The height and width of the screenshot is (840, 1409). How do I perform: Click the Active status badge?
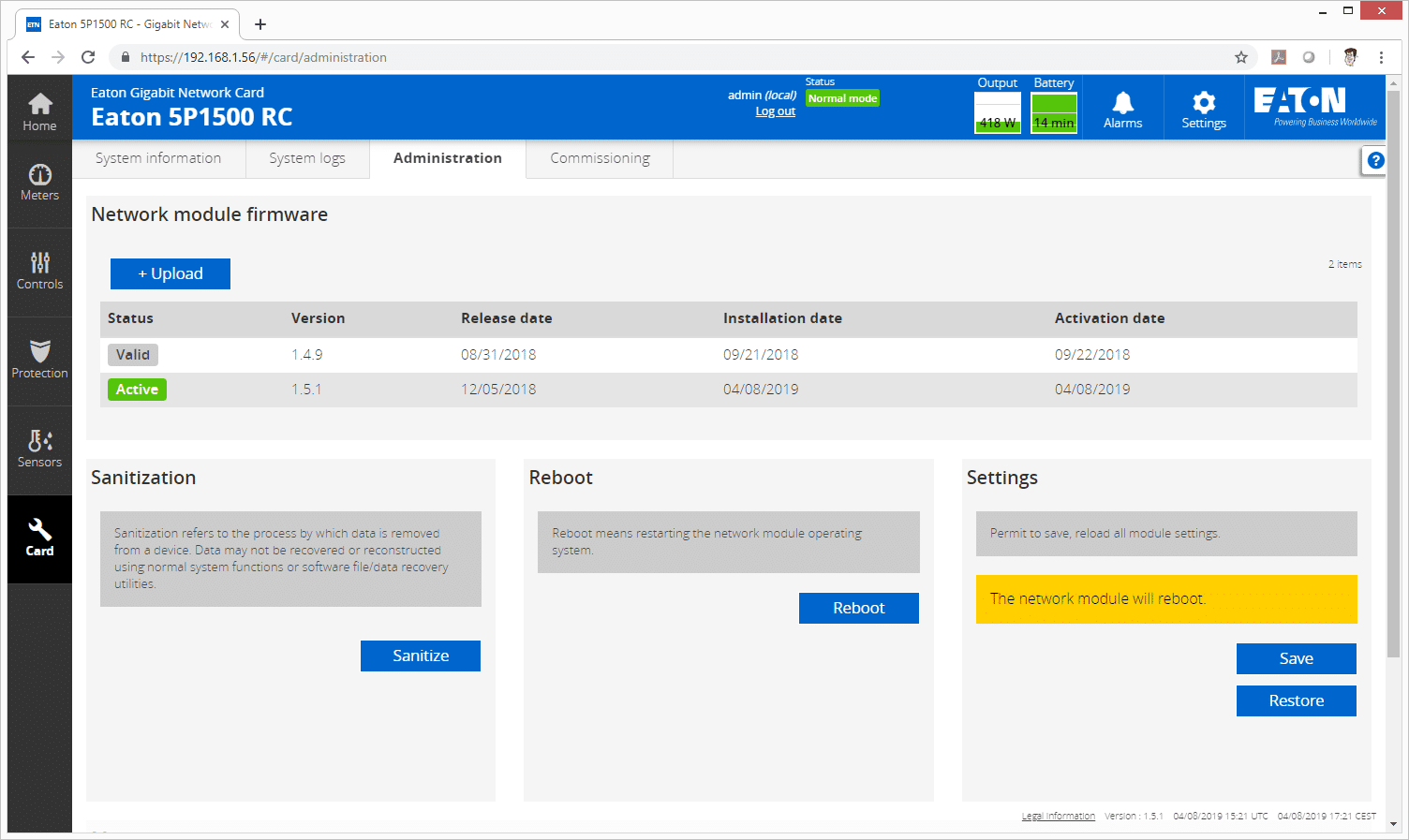137,390
